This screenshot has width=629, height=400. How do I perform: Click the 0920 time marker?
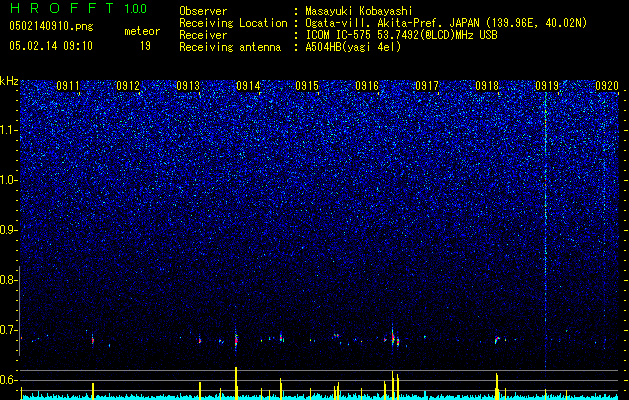607,86
